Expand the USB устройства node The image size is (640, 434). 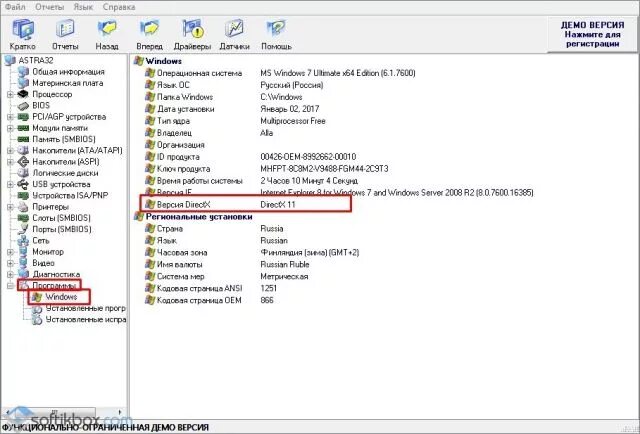point(10,185)
